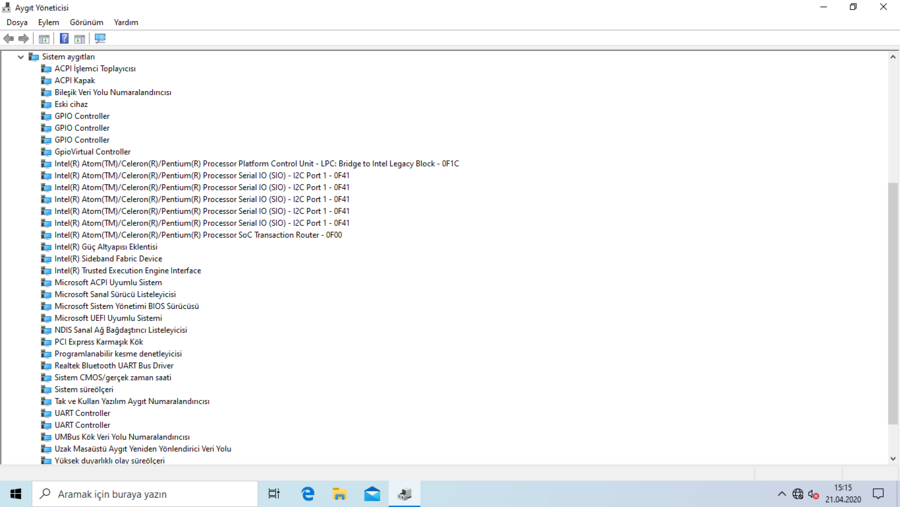Screen dimensions: 900x507
Task: Select PCI Express Karmaşık Kök
Action: (x=99, y=342)
